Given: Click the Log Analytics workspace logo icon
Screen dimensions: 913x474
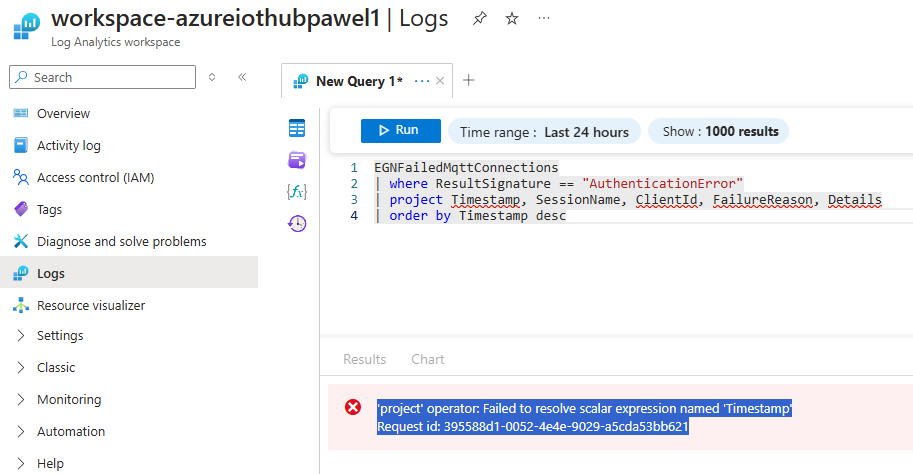Looking at the screenshot, I should [26, 26].
